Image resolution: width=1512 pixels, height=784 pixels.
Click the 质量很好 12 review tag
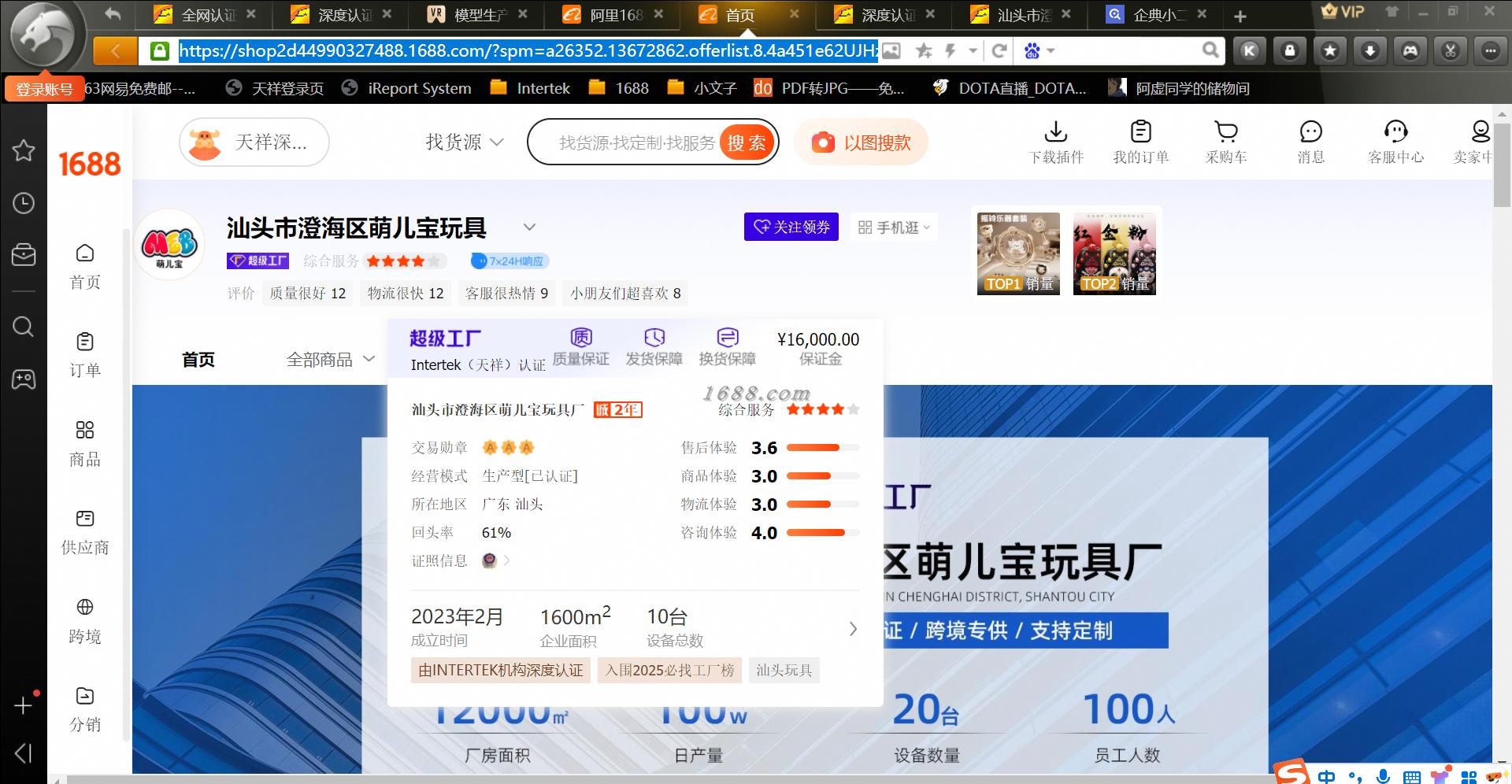coord(307,293)
